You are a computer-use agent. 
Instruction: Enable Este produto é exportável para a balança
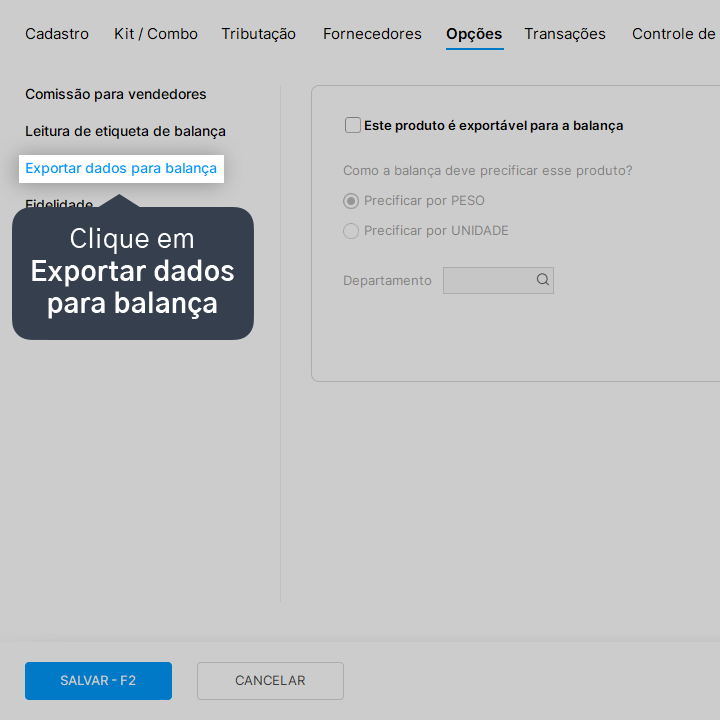pyautogui.click(x=352, y=125)
